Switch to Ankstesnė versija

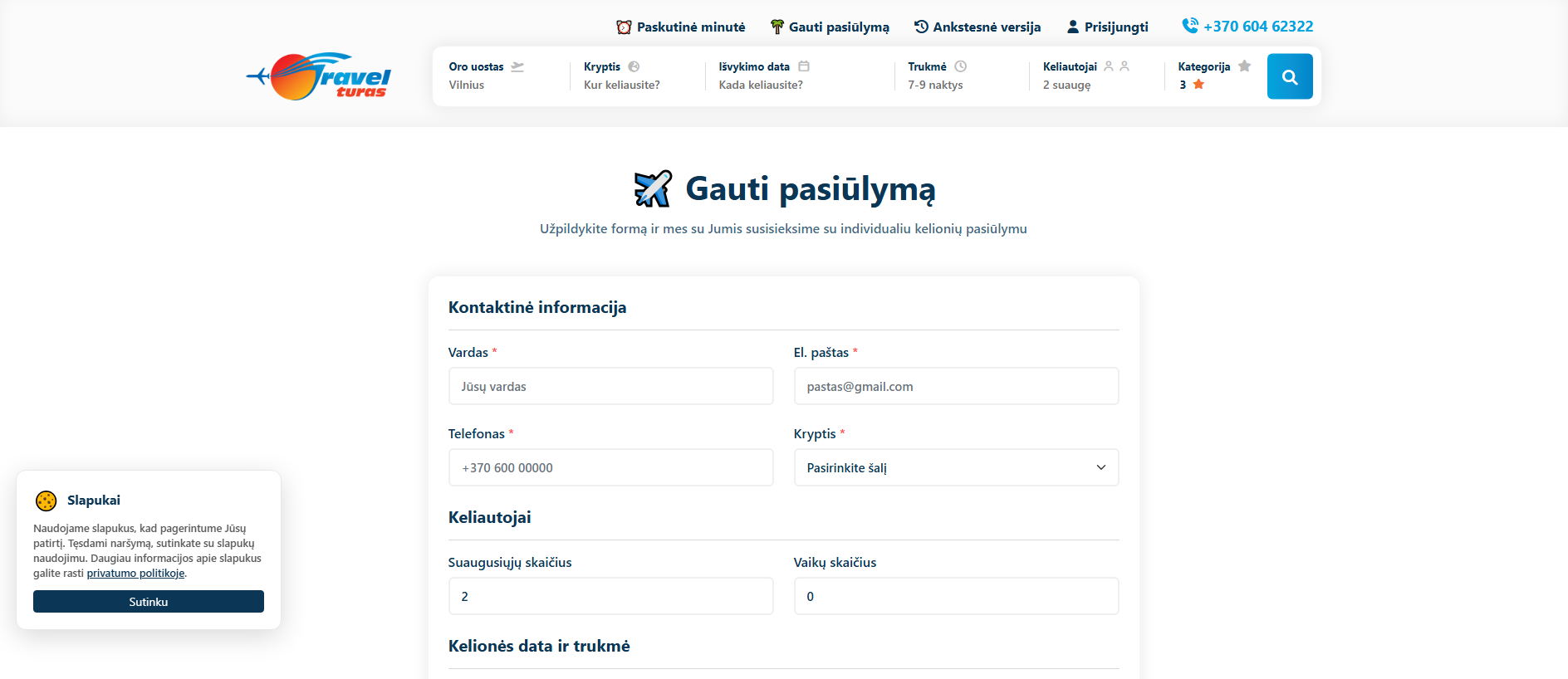tap(978, 27)
